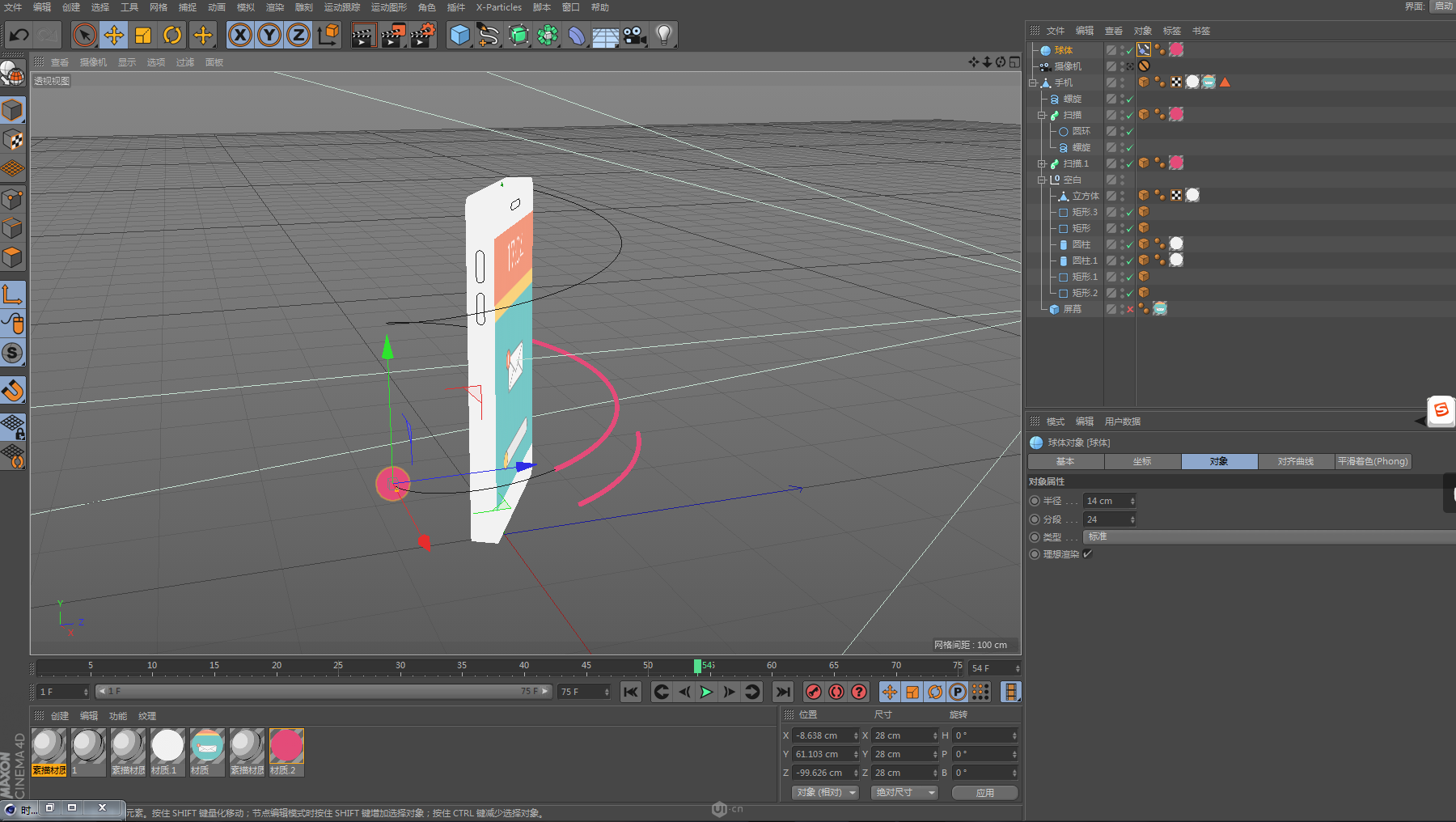This screenshot has width=1456, height=822.
Task: Click the Undo arrow icon
Action: tap(19, 35)
